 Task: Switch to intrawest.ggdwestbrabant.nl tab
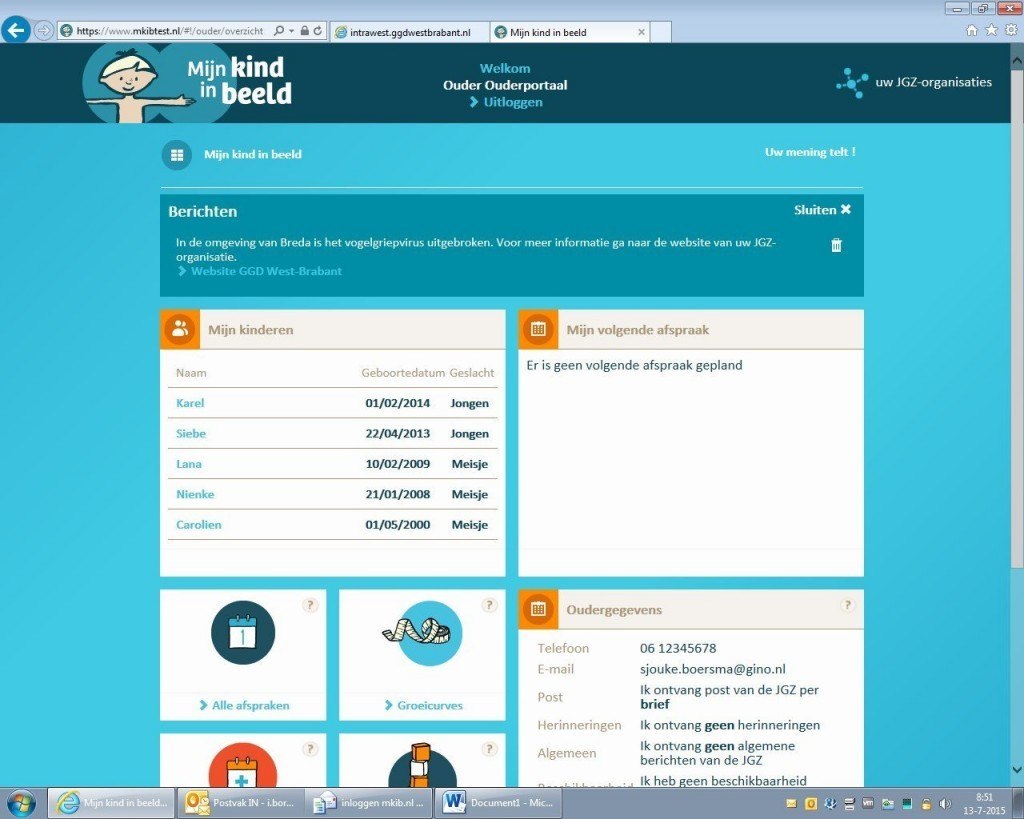coord(410,32)
